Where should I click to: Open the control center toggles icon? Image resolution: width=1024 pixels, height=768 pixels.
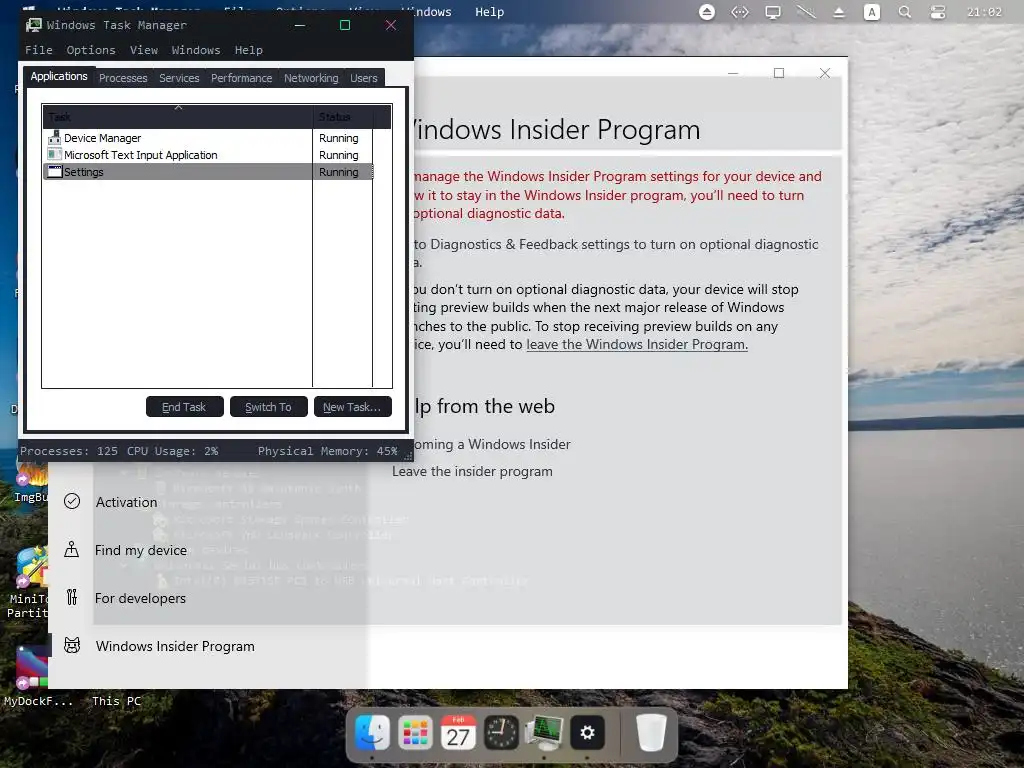click(938, 12)
